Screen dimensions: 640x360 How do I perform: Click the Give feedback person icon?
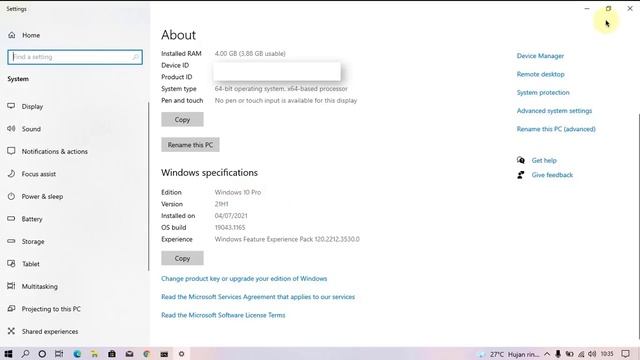coord(521,175)
